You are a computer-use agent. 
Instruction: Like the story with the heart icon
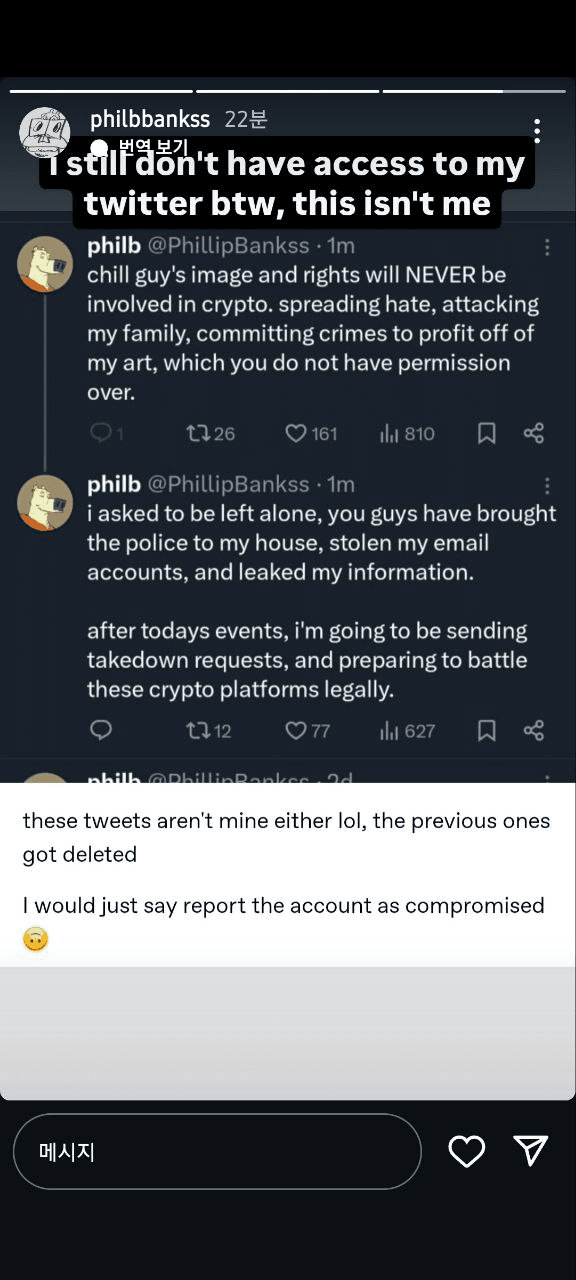tap(466, 1152)
